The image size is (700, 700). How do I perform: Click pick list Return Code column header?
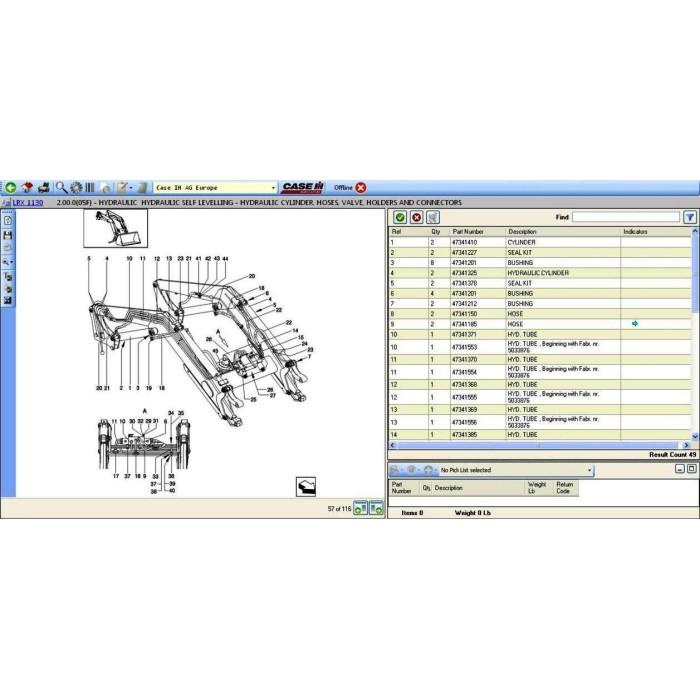(x=565, y=488)
